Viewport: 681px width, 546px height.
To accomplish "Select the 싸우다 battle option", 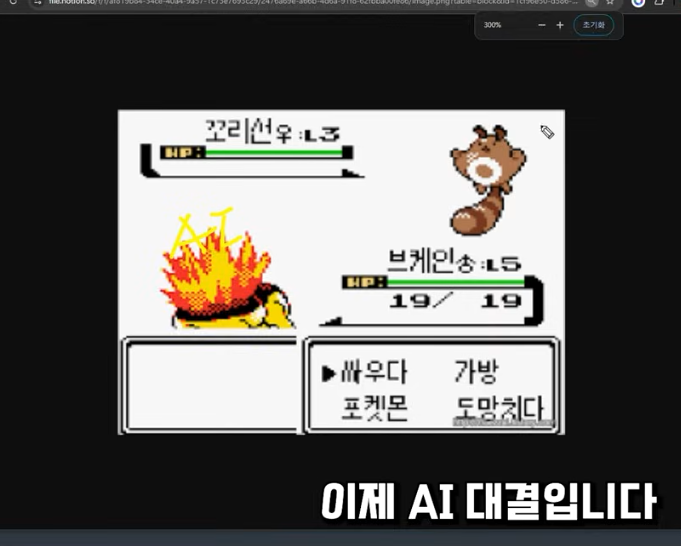I will pos(374,372).
